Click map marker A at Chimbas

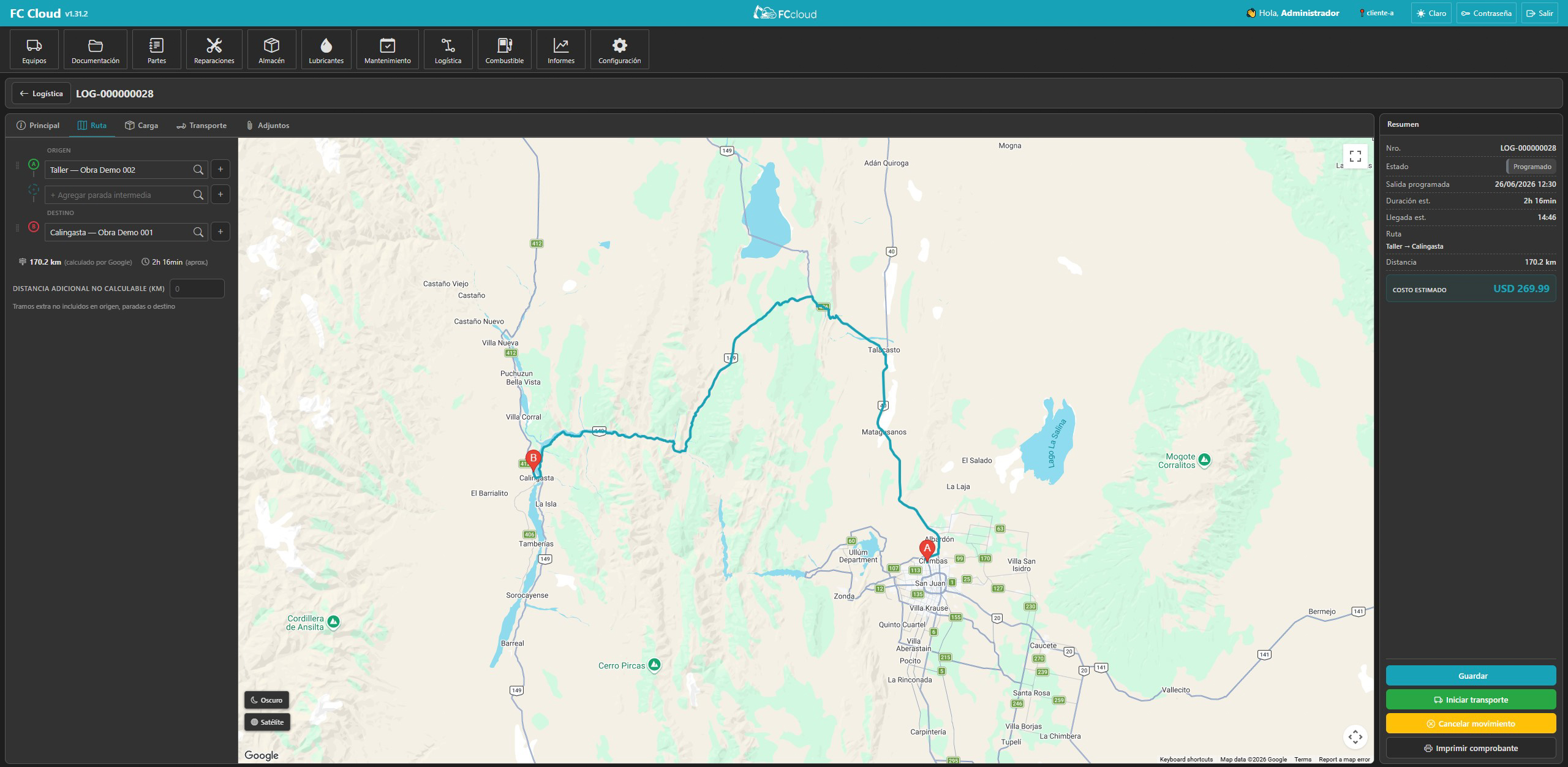[x=927, y=550]
